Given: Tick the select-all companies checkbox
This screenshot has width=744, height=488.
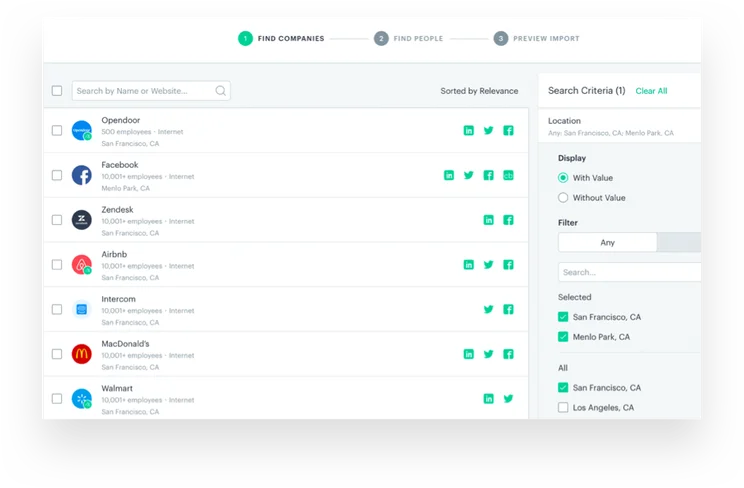Looking at the screenshot, I should tap(57, 90).
